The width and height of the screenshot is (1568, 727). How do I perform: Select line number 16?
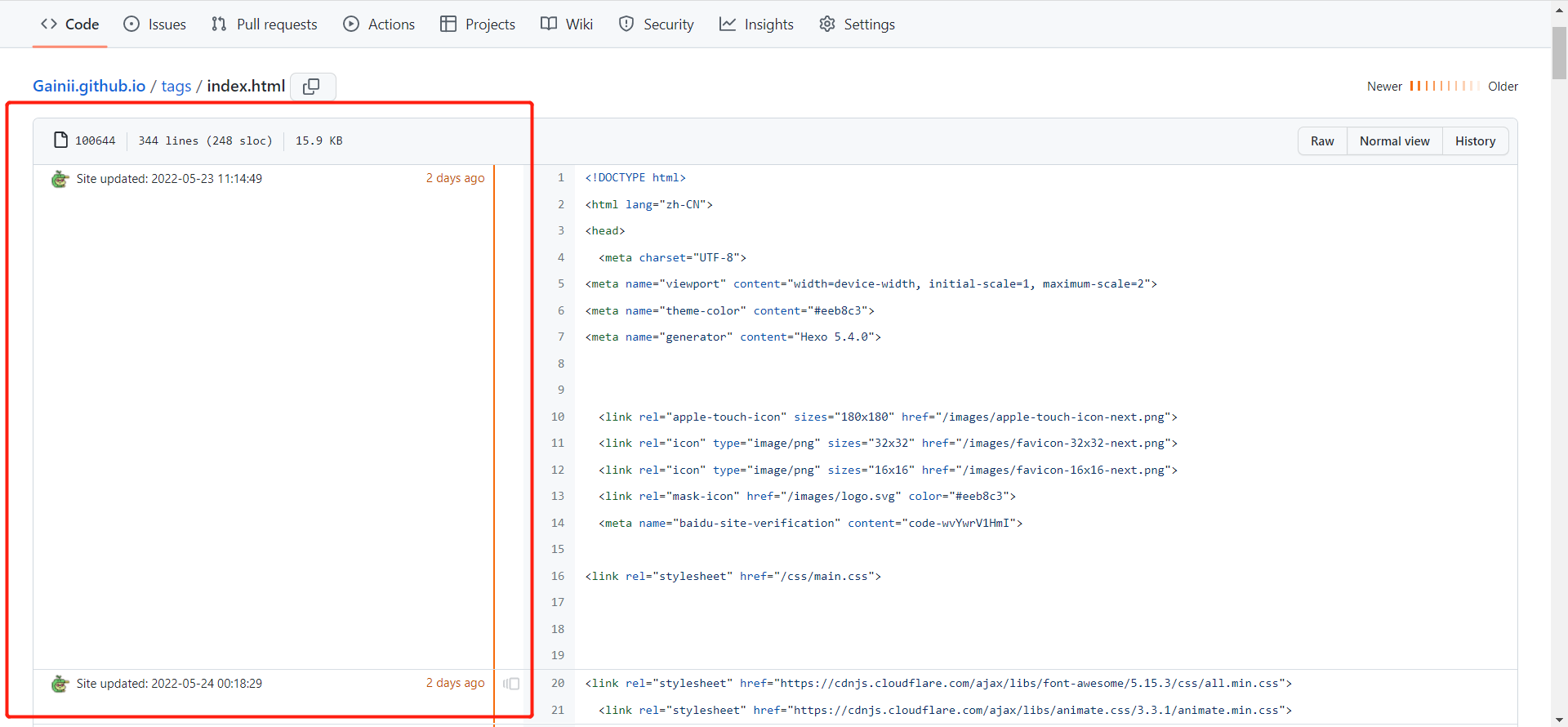pyautogui.click(x=558, y=576)
